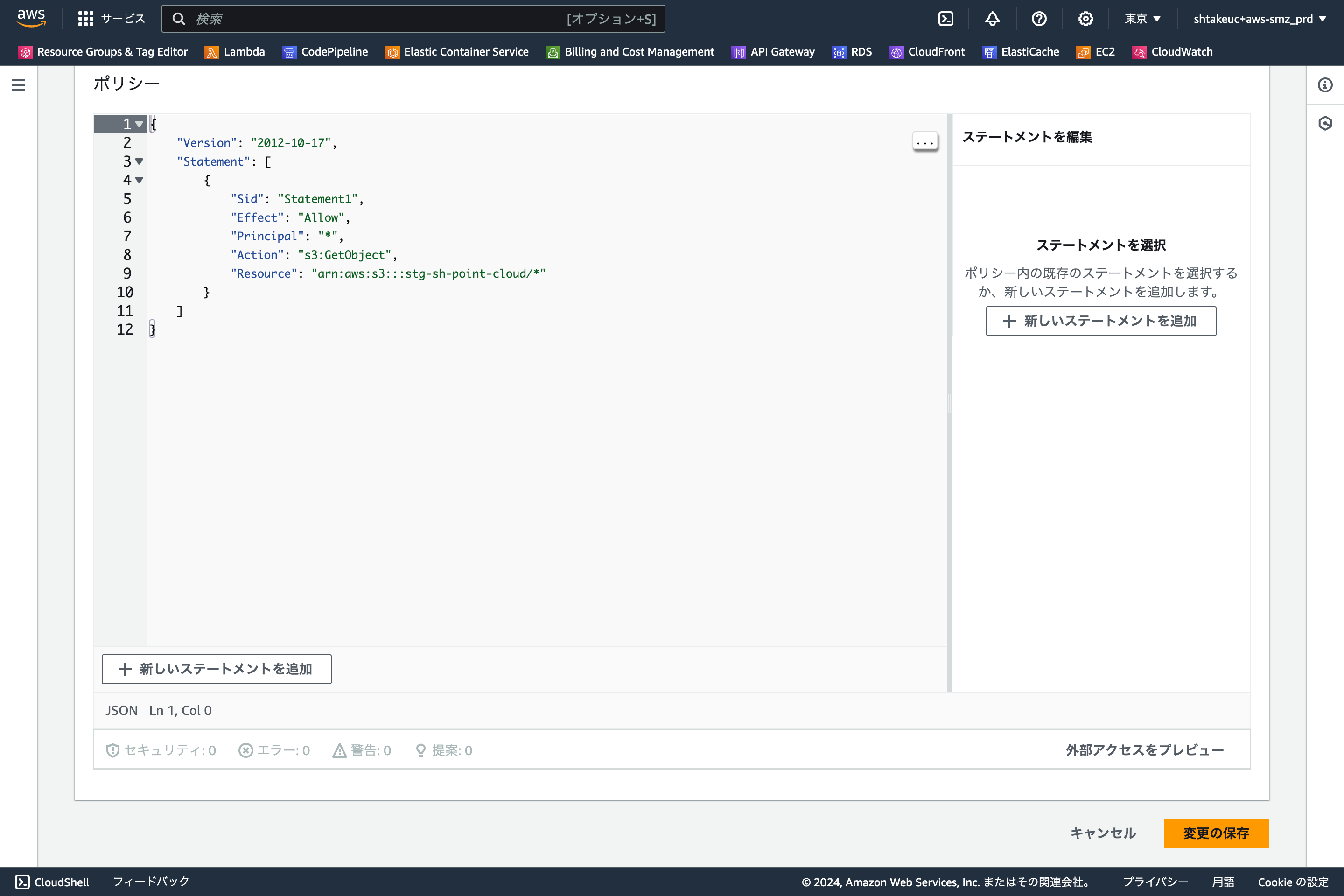Open the Lambda favorites shortcut
Viewport: 1344px width, 896px height.
pos(235,51)
